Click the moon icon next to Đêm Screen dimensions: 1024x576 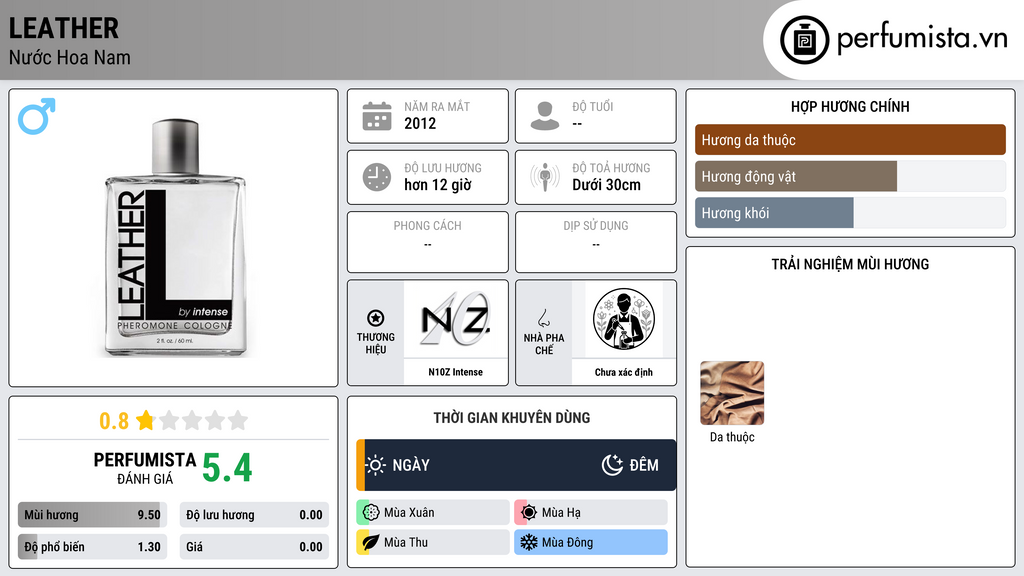612,465
